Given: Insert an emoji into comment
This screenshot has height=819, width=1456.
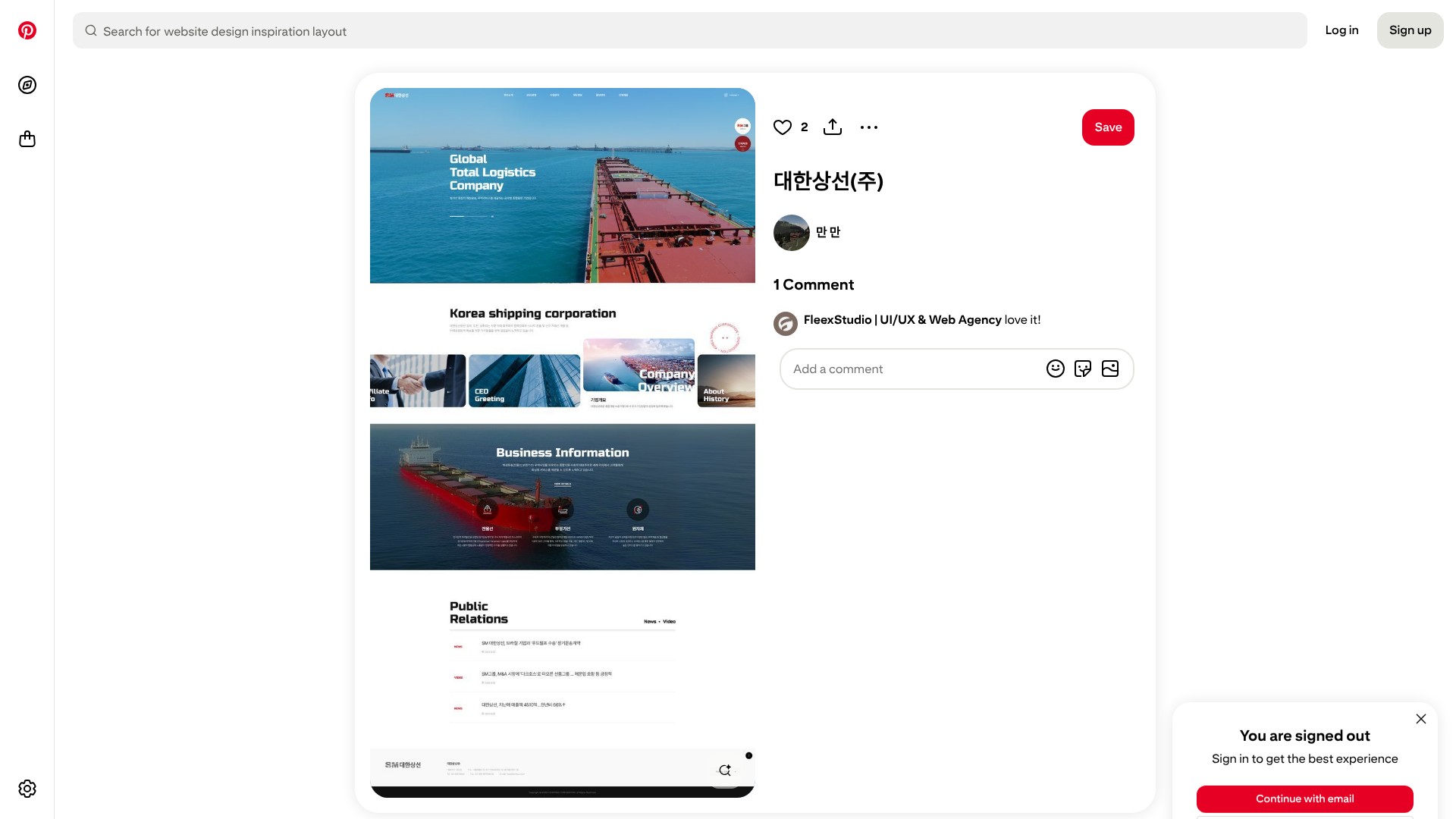Looking at the screenshot, I should point(1056,369).
